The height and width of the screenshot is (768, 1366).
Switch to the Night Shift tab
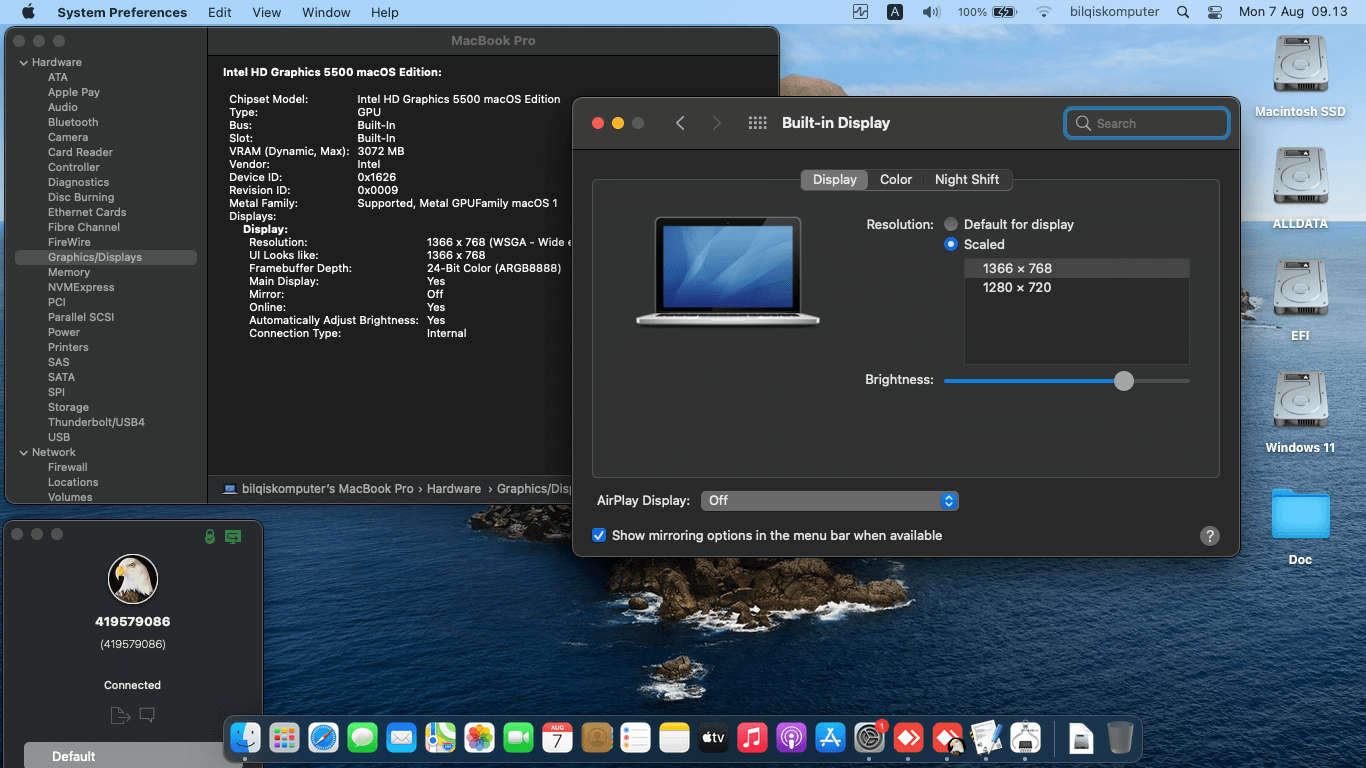click(967, 179)
